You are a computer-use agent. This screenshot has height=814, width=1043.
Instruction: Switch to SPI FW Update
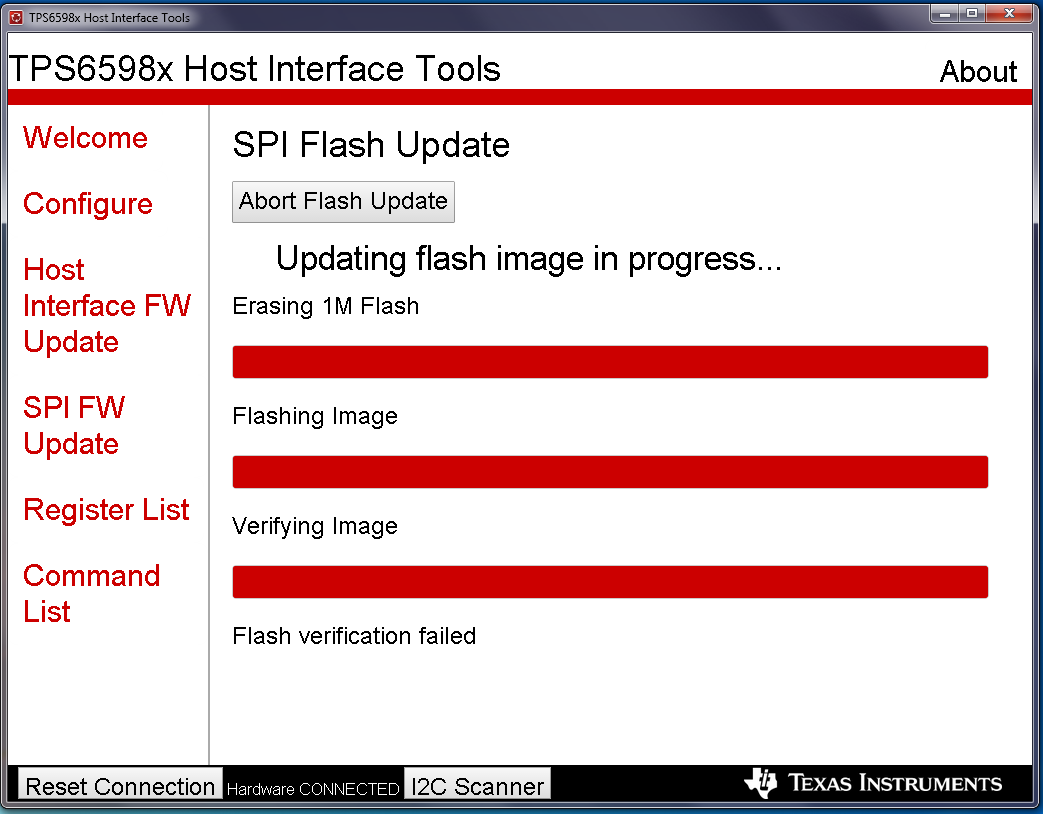74,425
